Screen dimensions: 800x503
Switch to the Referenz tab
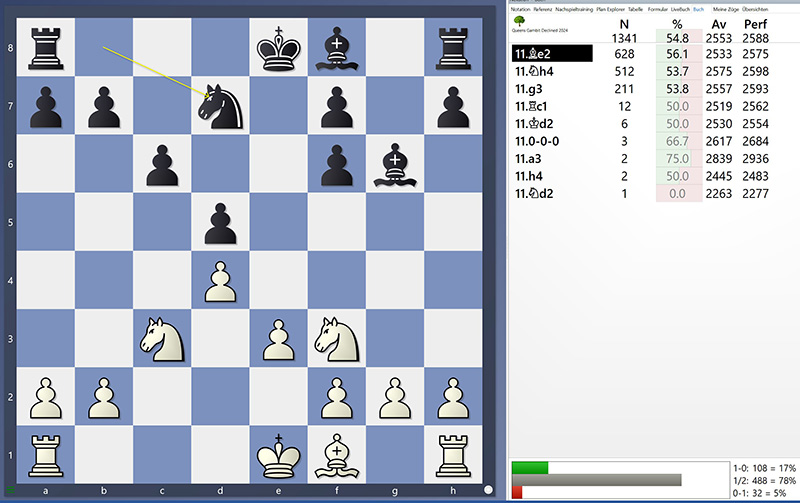(x=543, y=8)
